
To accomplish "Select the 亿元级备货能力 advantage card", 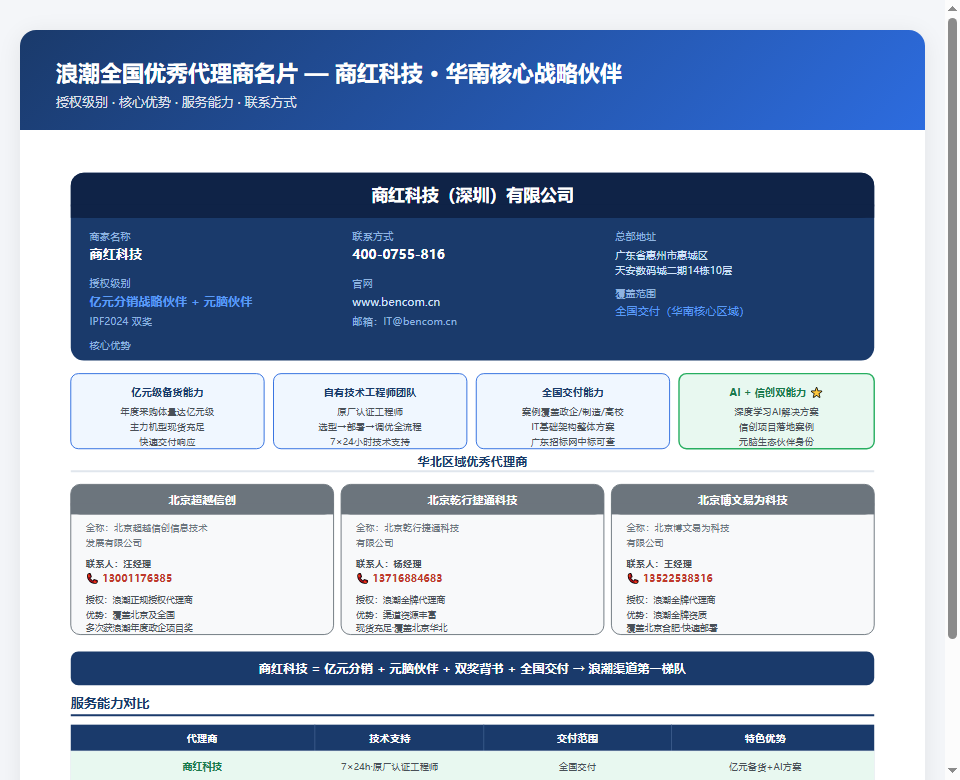I will click(x=167, y=411).
